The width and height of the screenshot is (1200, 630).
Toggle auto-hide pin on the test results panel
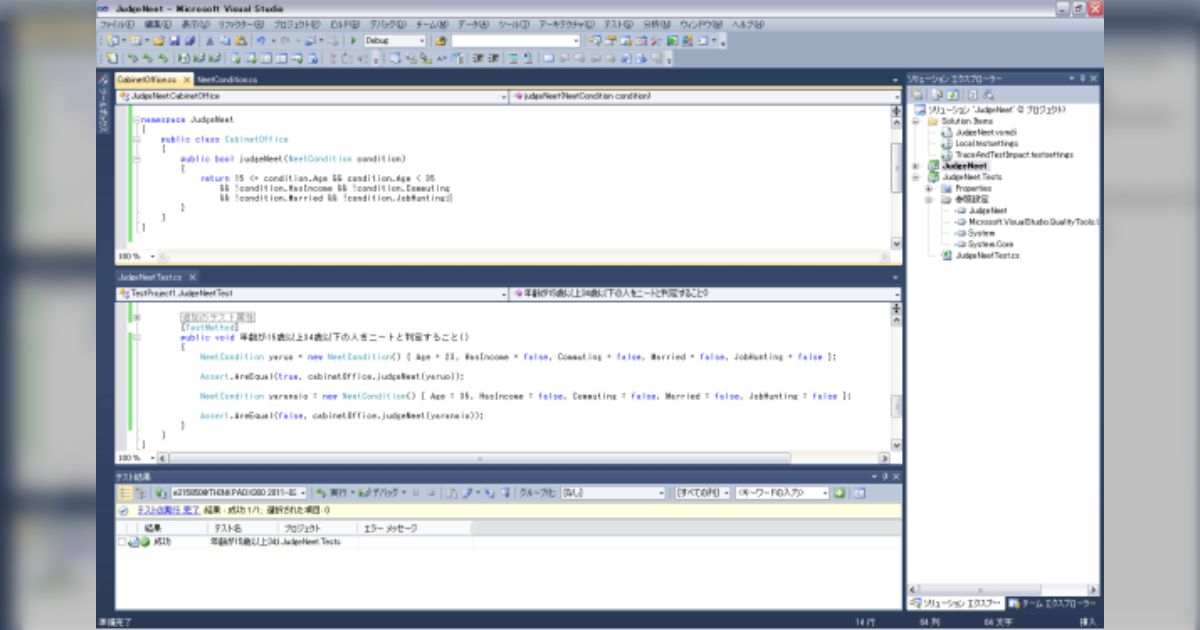[x=884, y=477]
